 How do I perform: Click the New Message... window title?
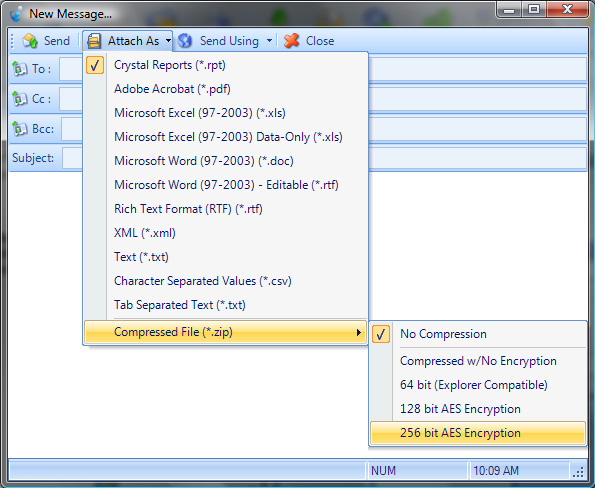pos(71,14)
